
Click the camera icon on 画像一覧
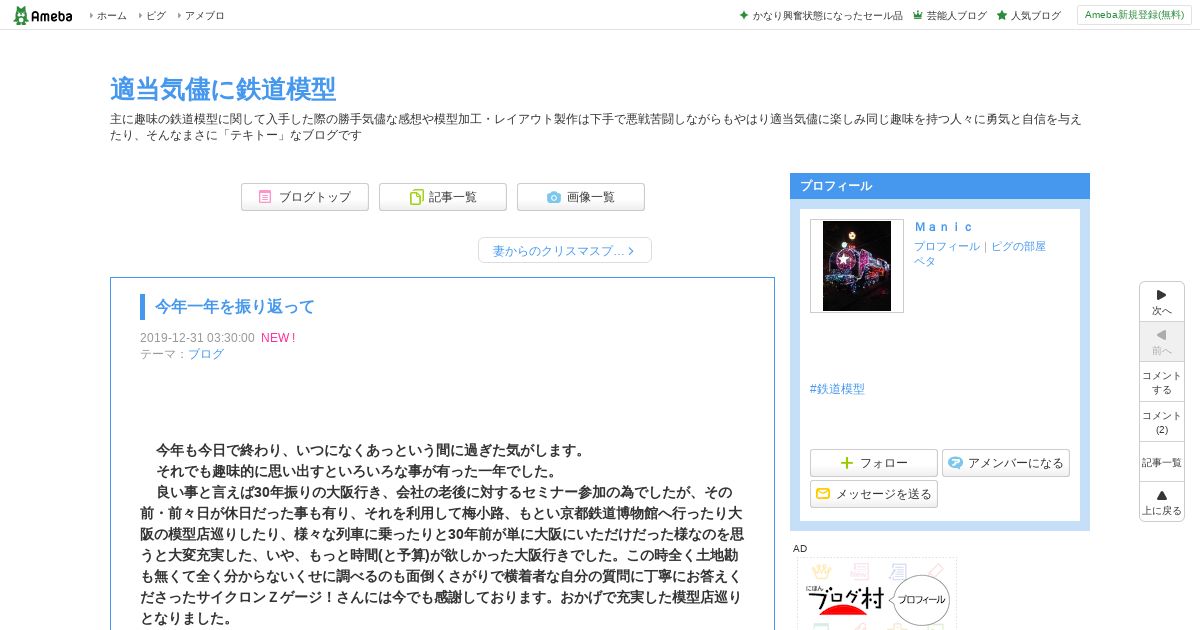pyautogui.click(x=554, y=197)
